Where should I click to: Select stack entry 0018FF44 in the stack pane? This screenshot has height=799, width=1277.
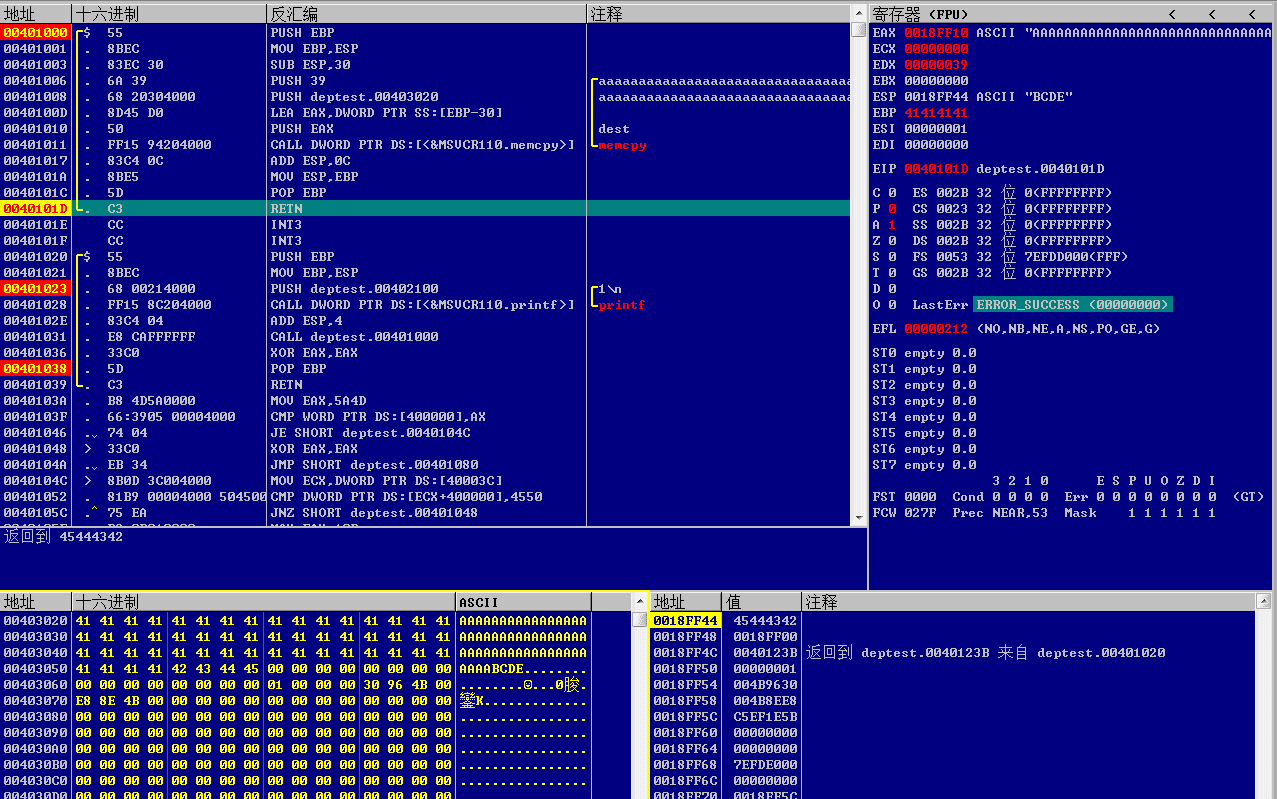(x=685, y=620)
